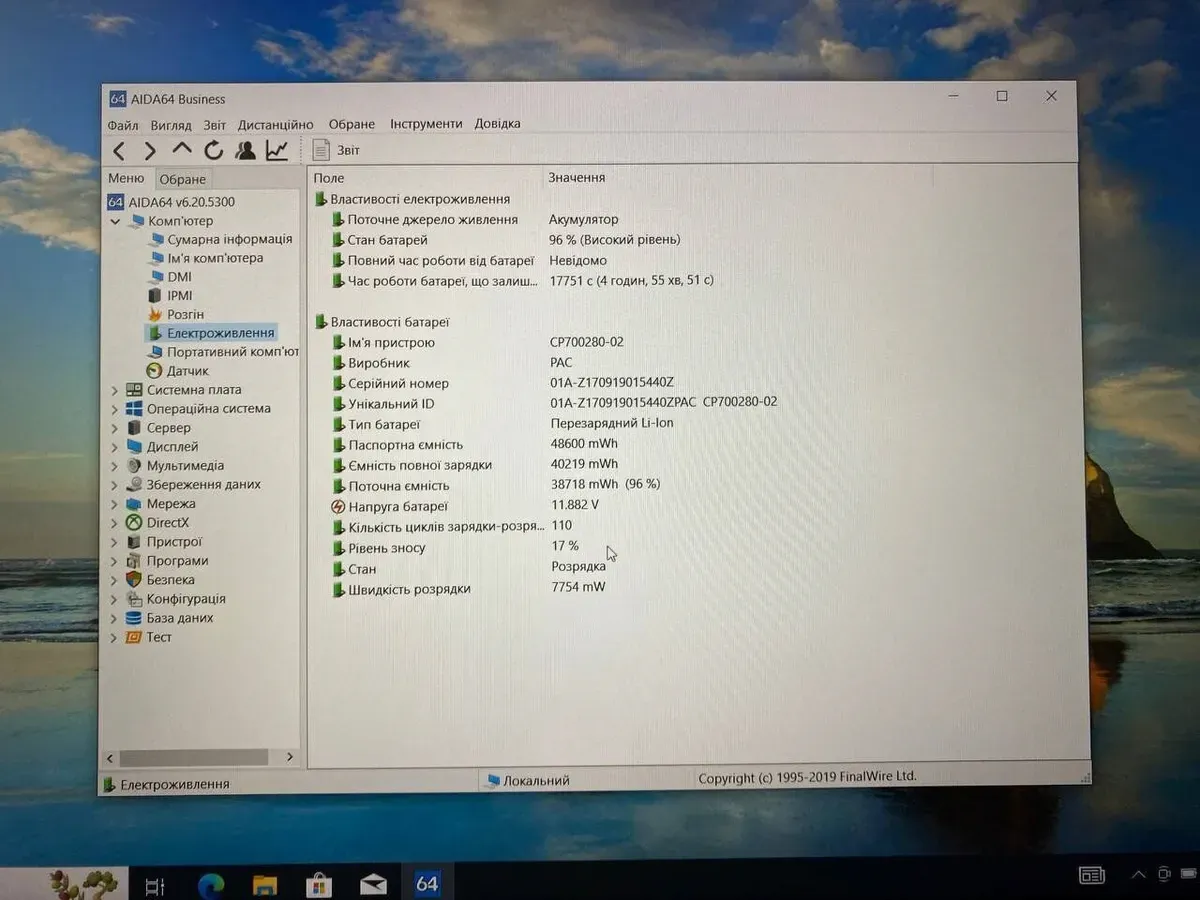Click the Back navigation arrow in toolbar

pos(119,151)
